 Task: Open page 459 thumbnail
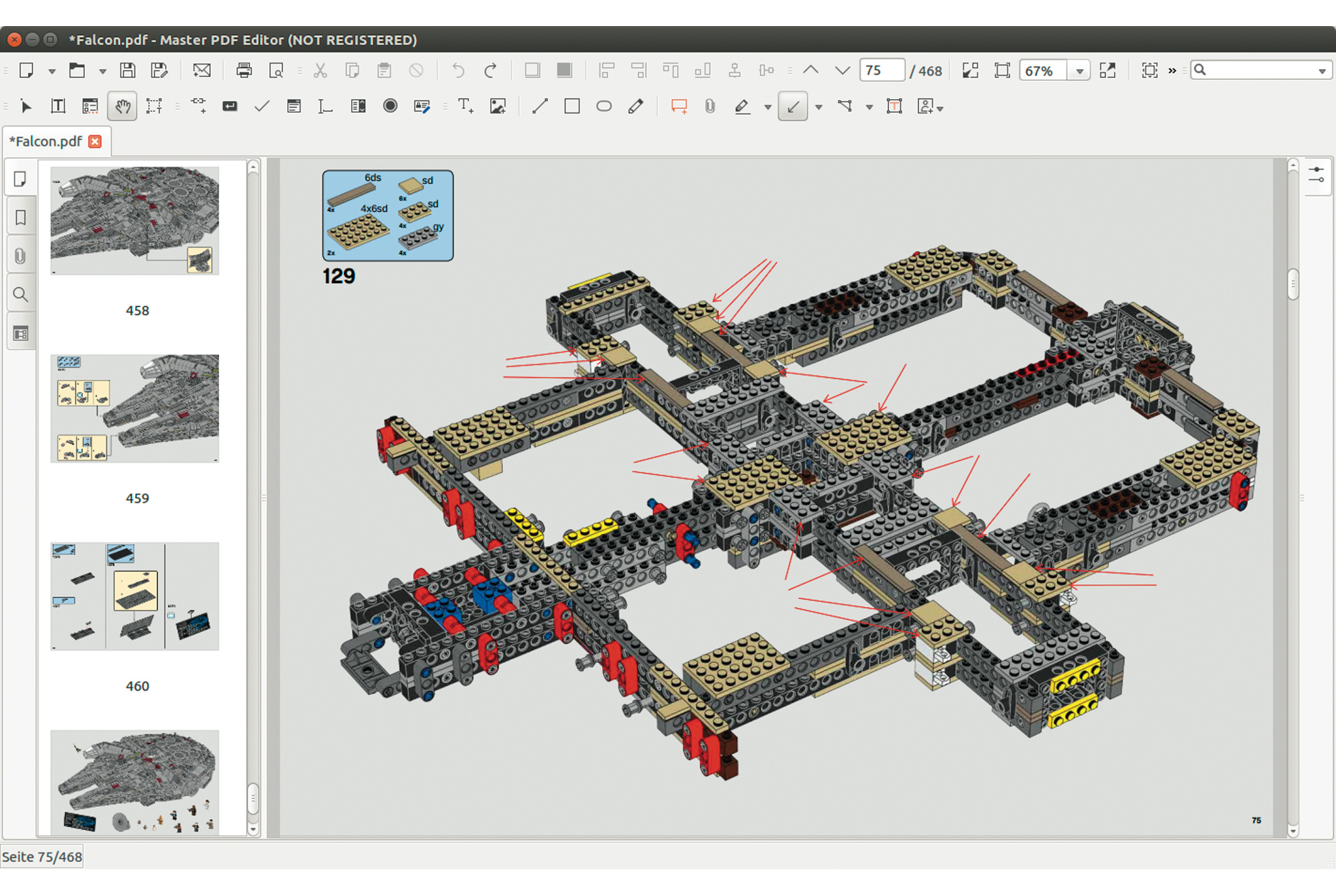[135, 409]
